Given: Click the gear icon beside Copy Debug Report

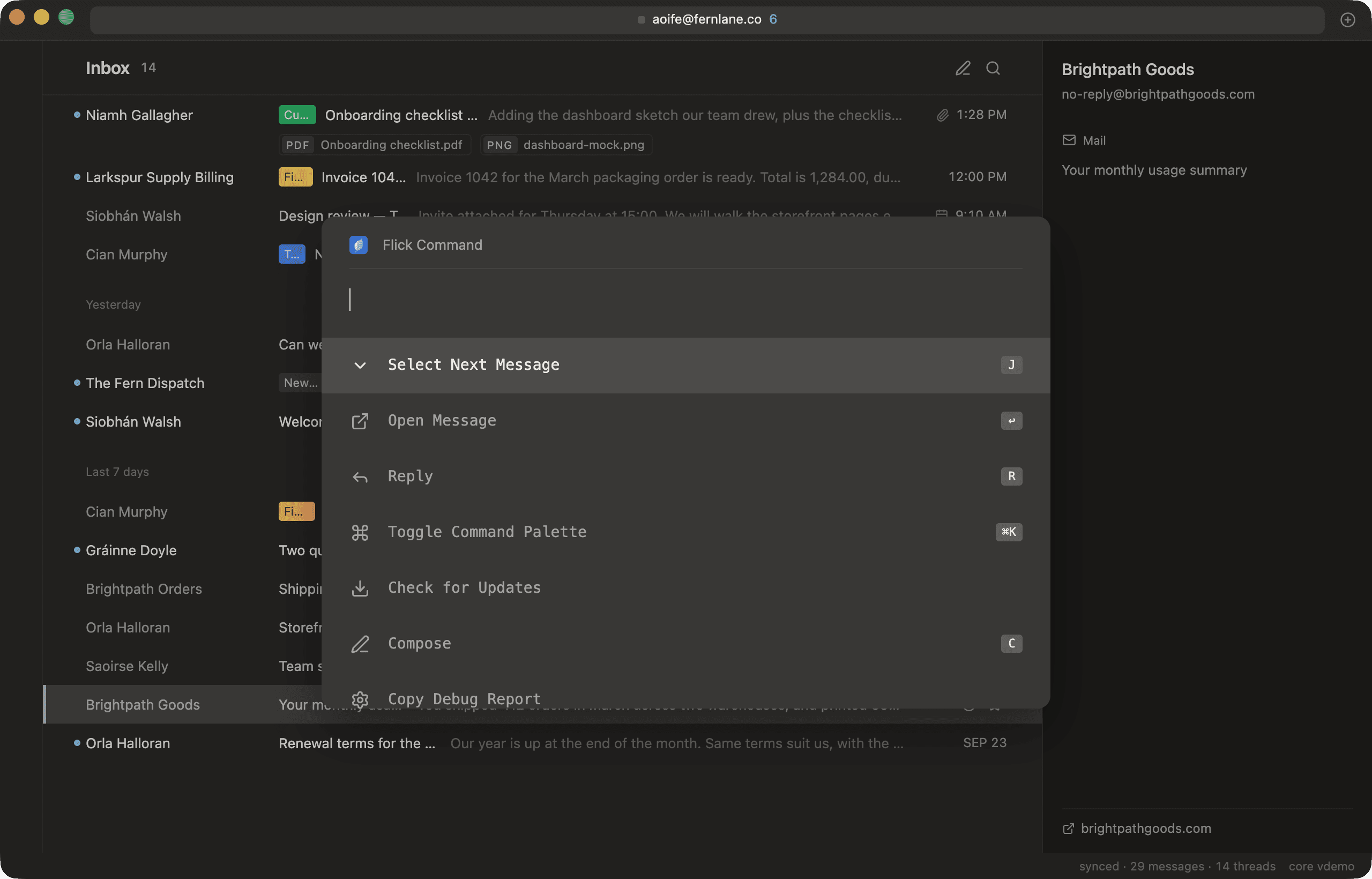Looking at the screenshot, I should 360,699.
